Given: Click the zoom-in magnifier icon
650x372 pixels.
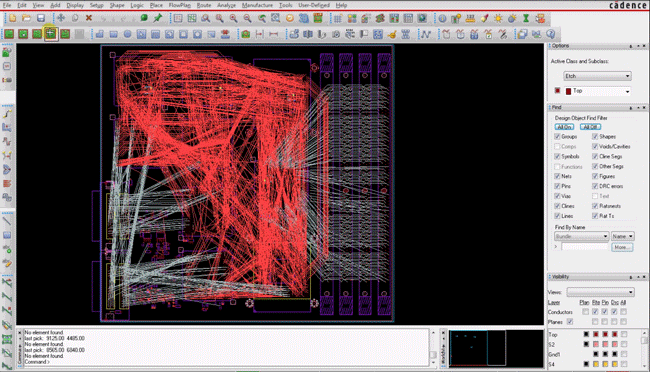Looking at the screenshot, I should click(x=233, y=18).
